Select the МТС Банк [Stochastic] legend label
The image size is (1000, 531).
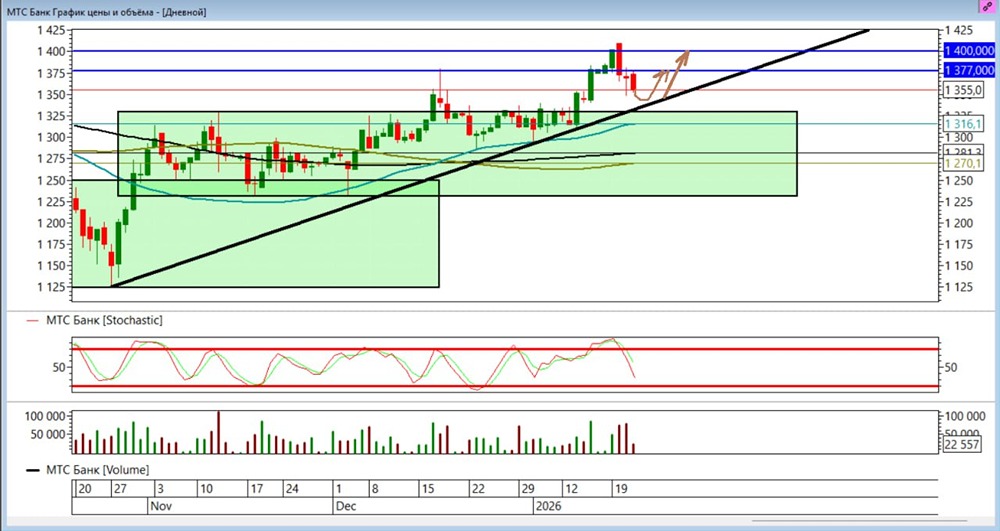click(104, 320)
